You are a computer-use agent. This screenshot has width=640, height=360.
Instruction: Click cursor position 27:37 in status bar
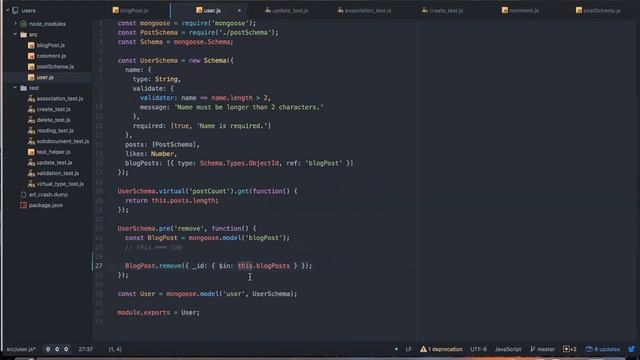click(86, 349)
